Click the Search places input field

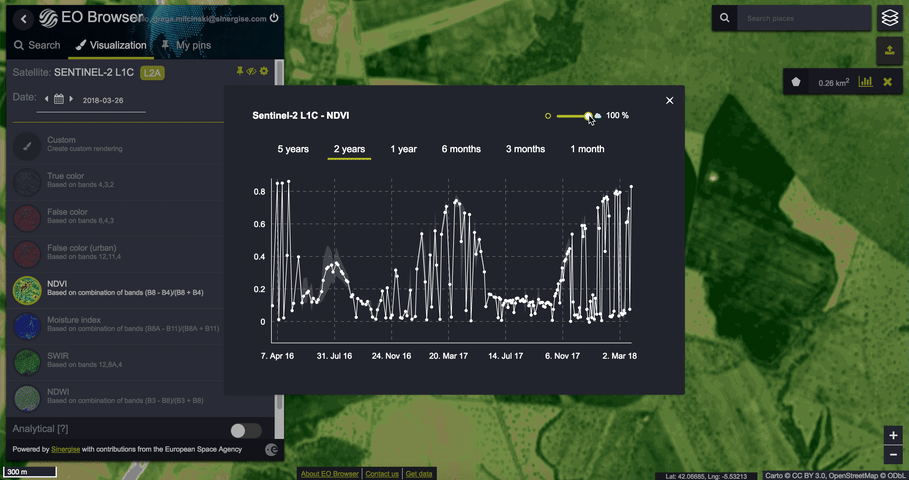pos(804,18)
